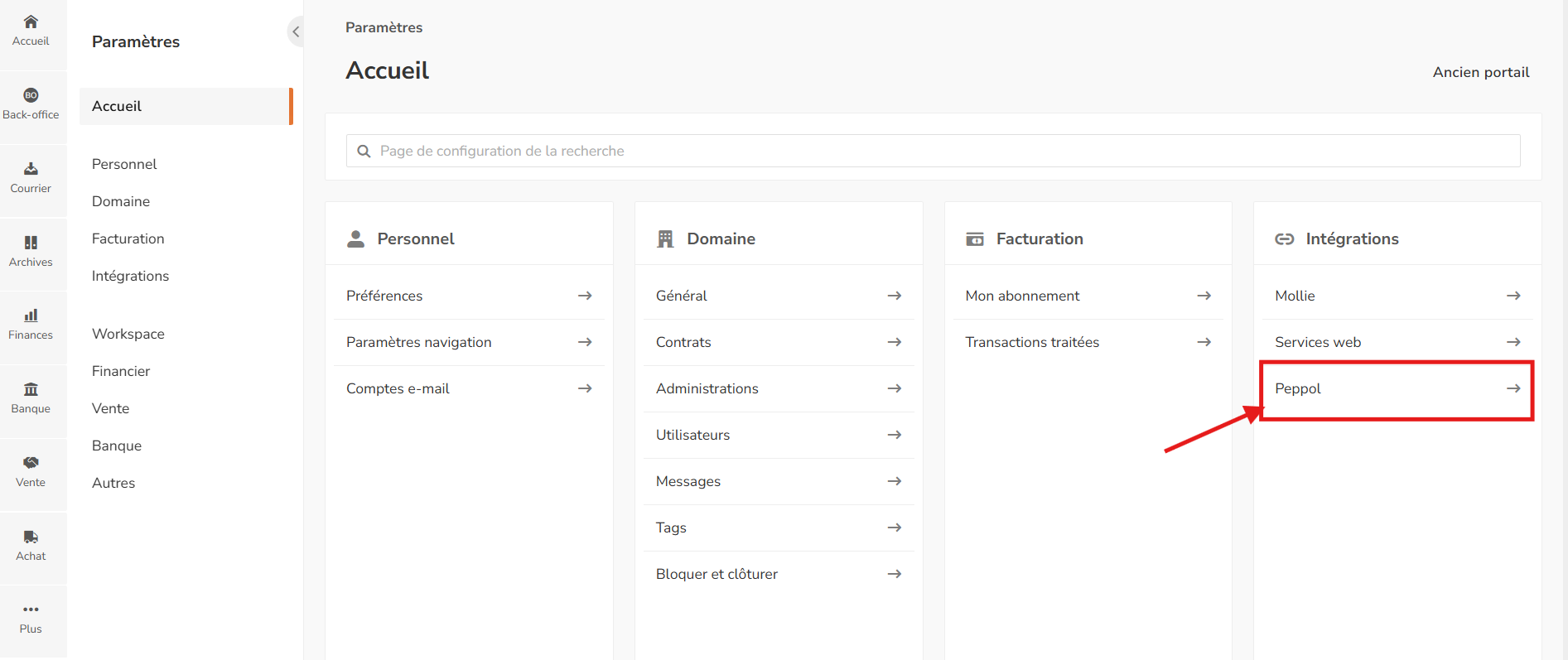Viewport: 1568px width, 660px height.
Task: Open Utilisateurs under Domaine
Action: click(x=693, y=435)
